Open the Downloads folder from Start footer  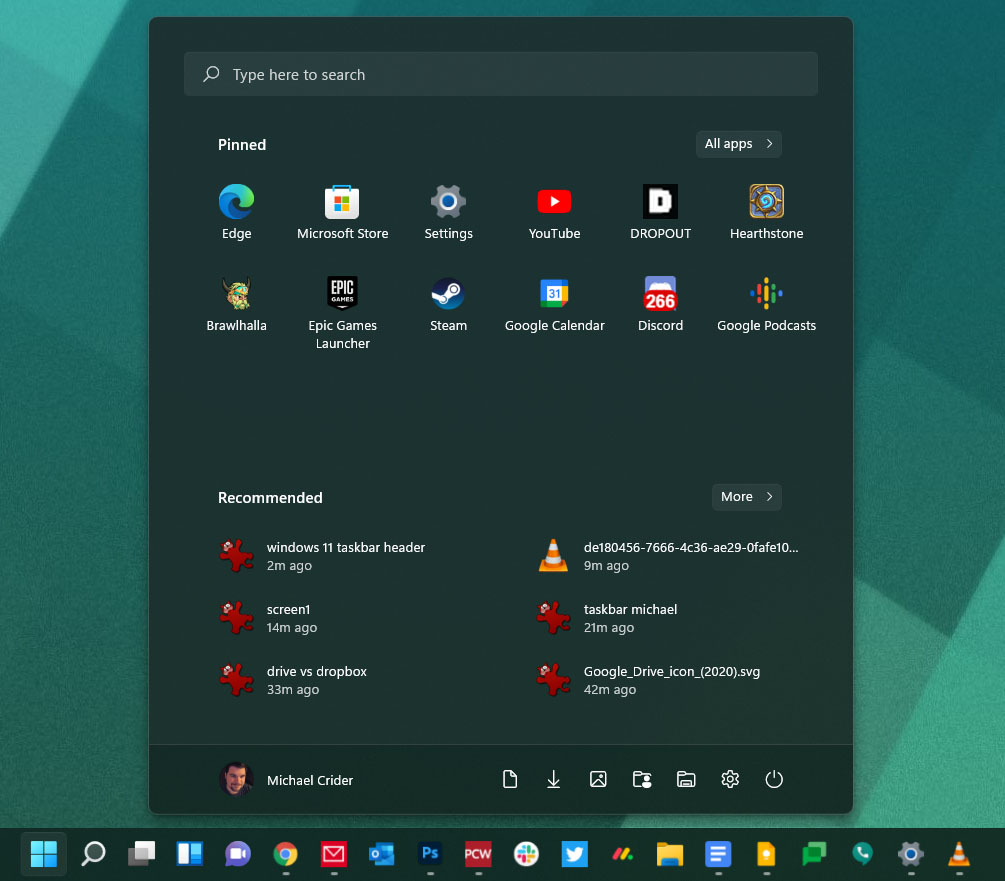point(554,780)
